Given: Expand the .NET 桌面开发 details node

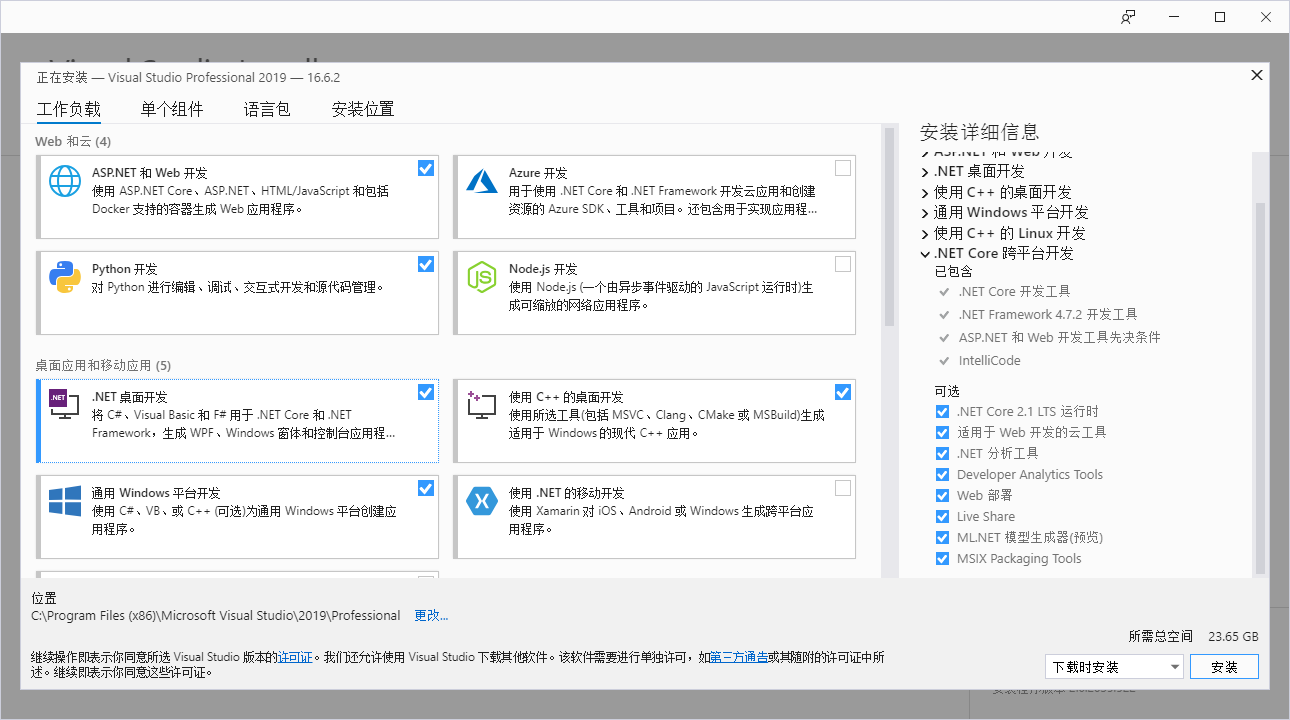Looking at the screenshot, I should pyautogui.click(x=925, y=172).
